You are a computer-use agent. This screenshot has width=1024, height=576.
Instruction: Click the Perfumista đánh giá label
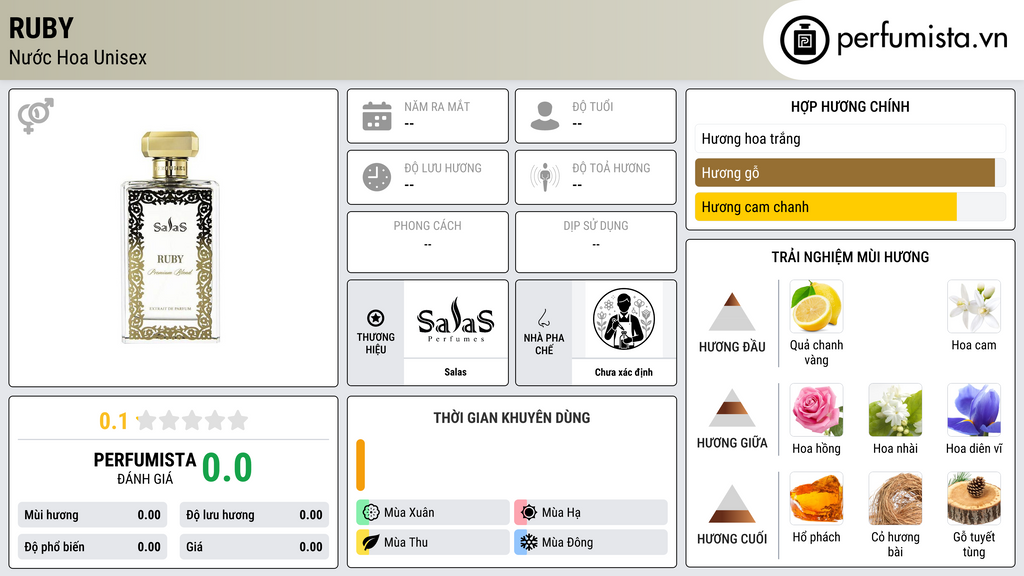(145, 468)
